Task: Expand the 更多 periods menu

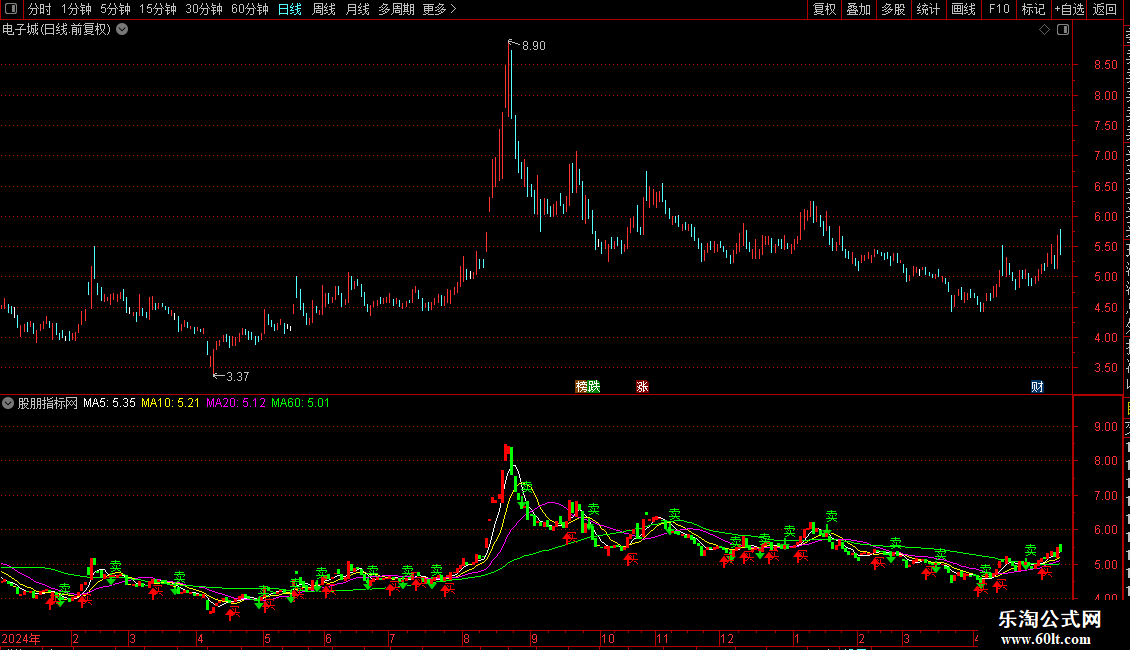Action: click(x=439, y=9)
